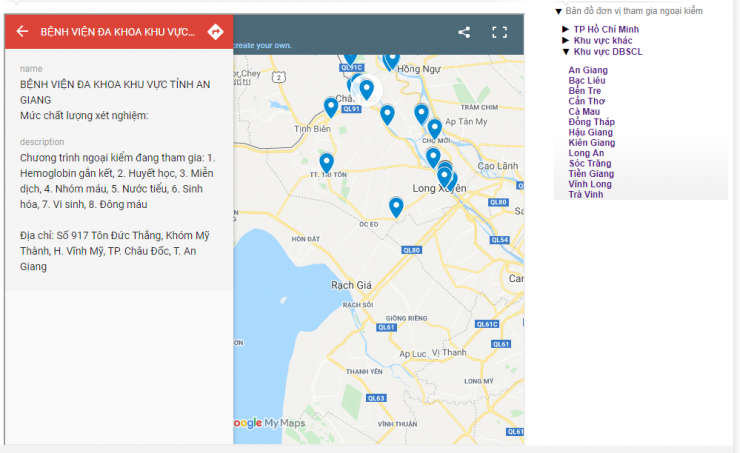Open the An Giang province link
The image size is (740, 453).
click(x=587, y=70)
